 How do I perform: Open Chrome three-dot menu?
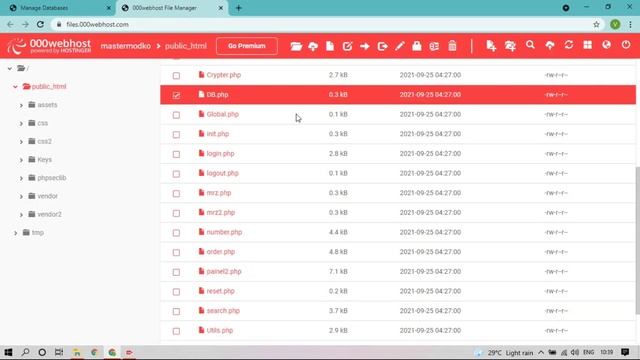tap(631, 24)
